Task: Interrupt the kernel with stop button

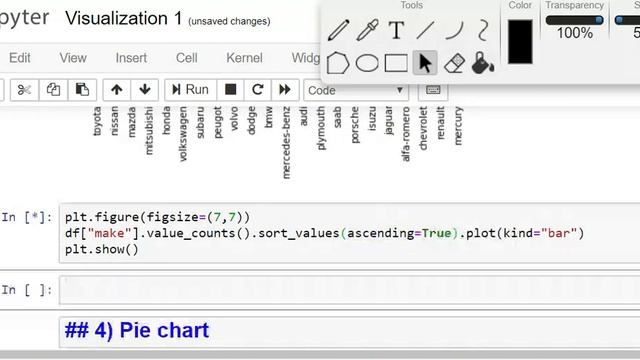Action: pyautogui.click(x=231, y=89)
